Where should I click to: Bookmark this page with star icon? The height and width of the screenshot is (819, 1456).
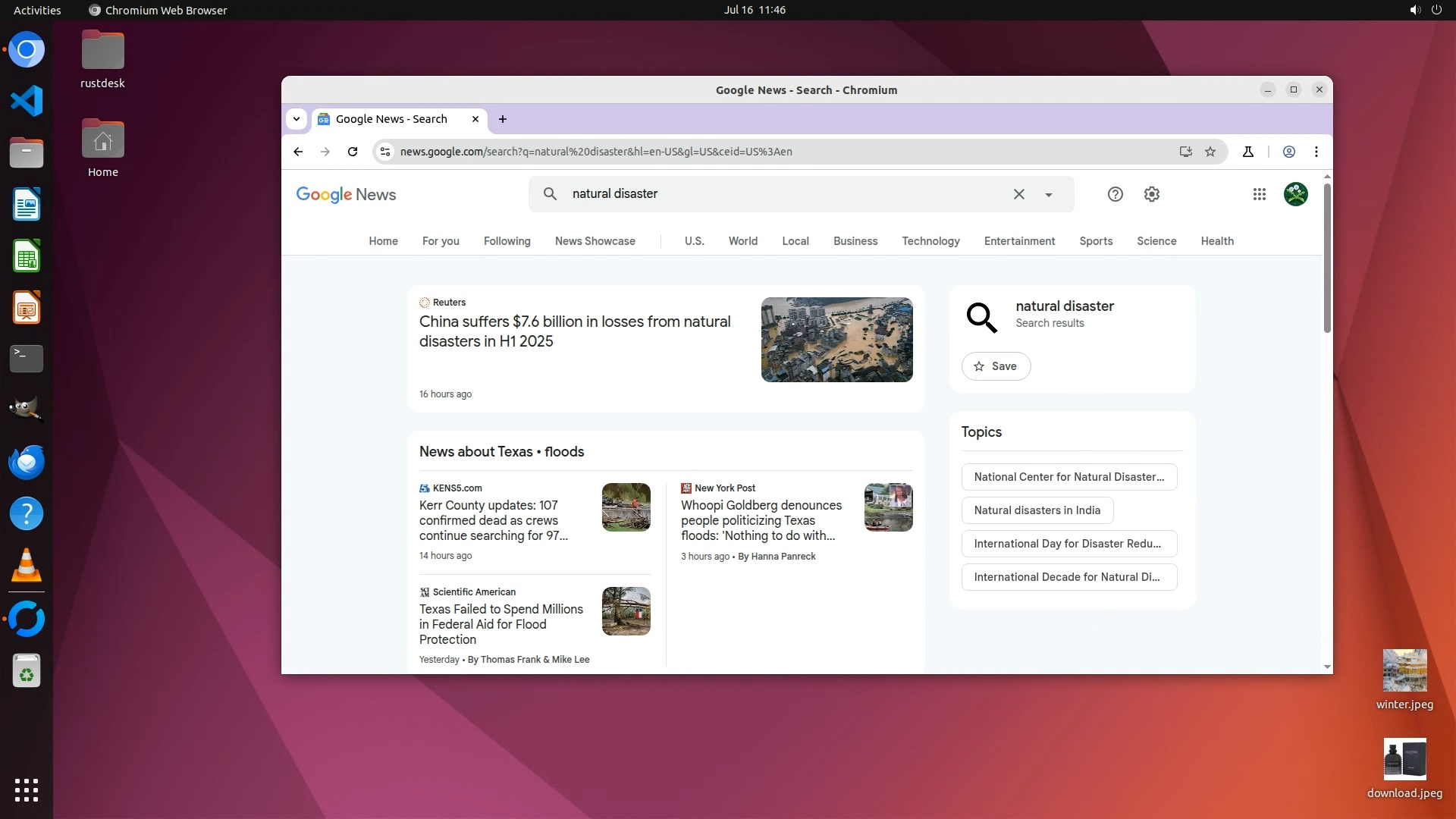pos(1210,152)
